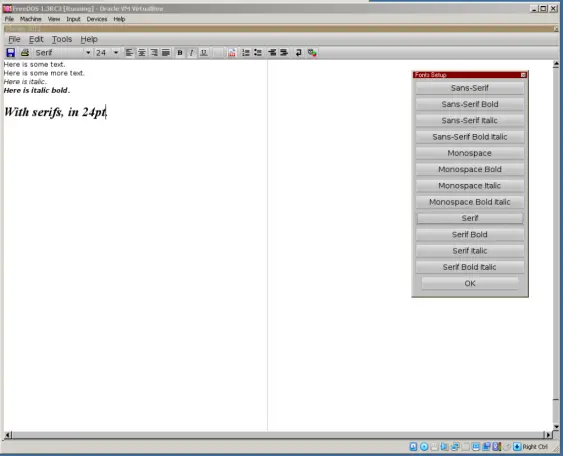Click VirtualBox display status icon
The image size is (563, 456).
point(476,447)
